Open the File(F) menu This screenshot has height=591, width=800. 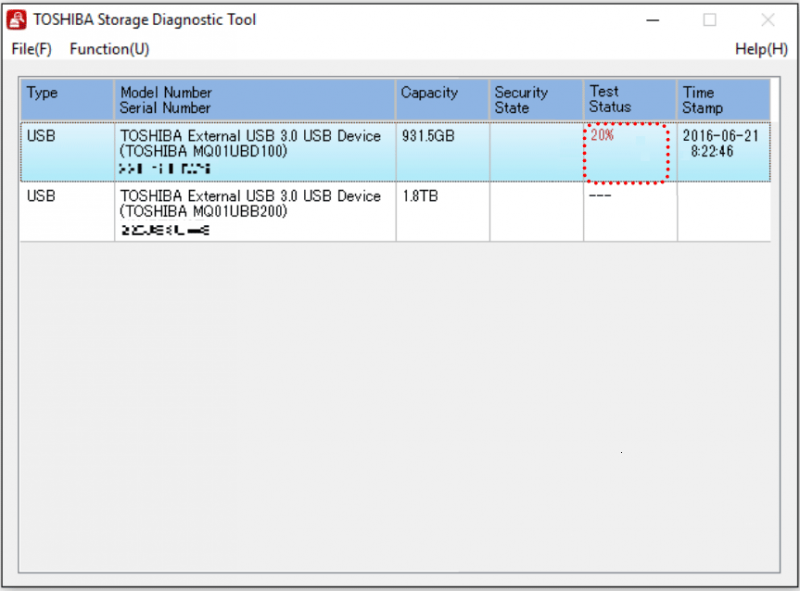tap(32, 49)
